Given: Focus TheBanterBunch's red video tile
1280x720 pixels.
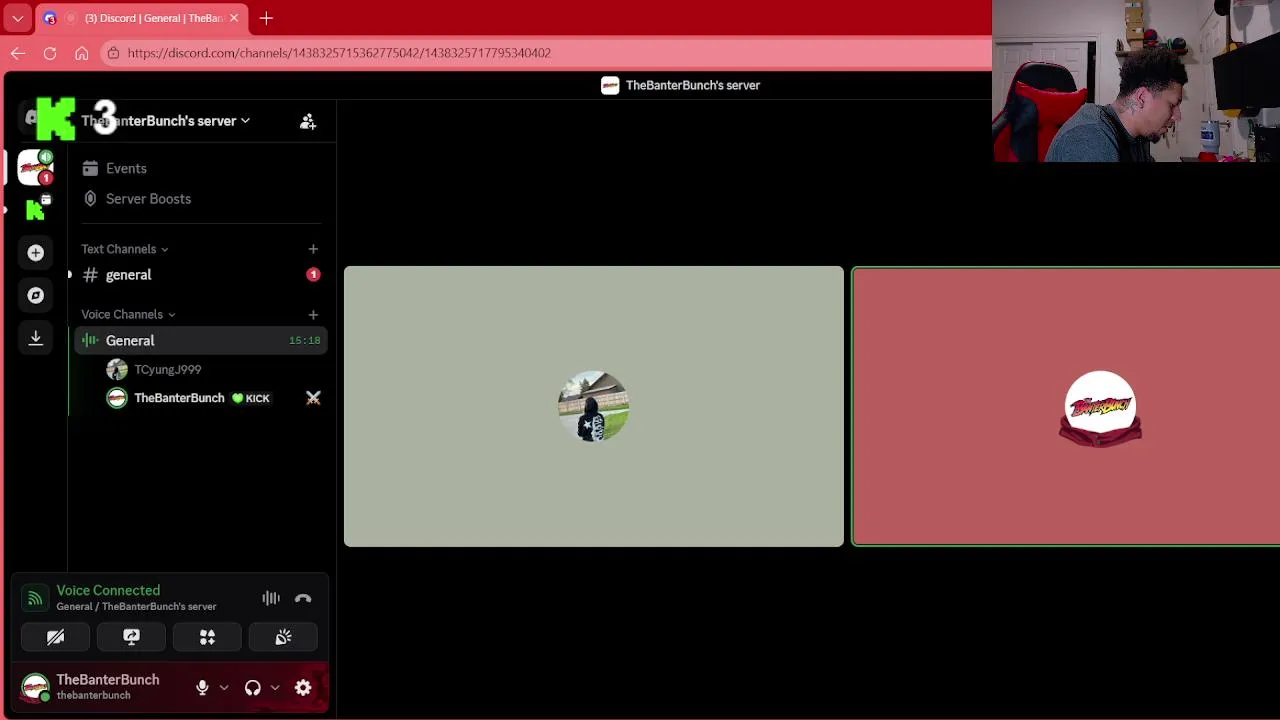Looking at the screenshot, I should coord(1066,406).
